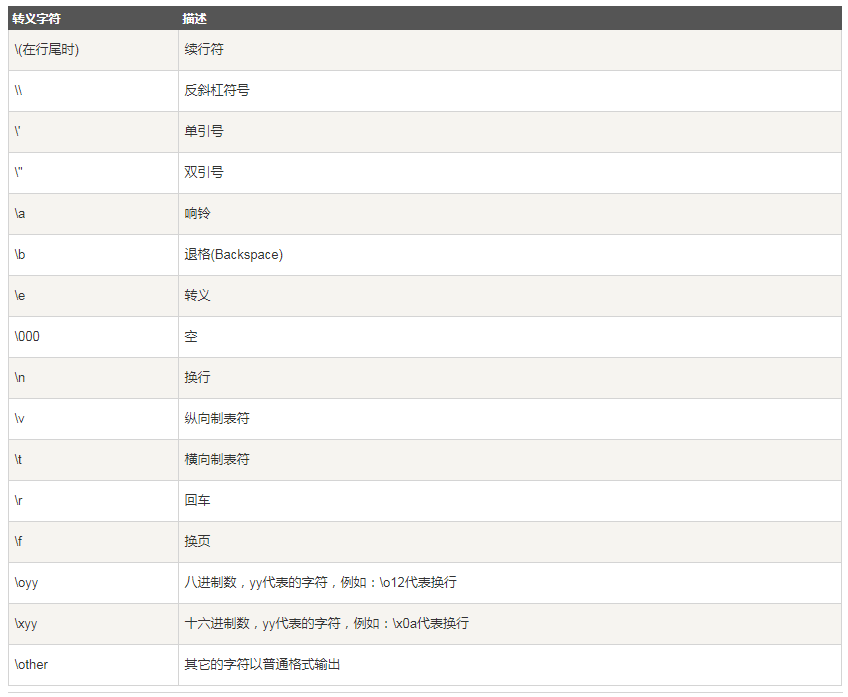Image resolution: width=848 pixels, height=697 pixels.
Task: Select the description '换页'
Action: point(197,542)
